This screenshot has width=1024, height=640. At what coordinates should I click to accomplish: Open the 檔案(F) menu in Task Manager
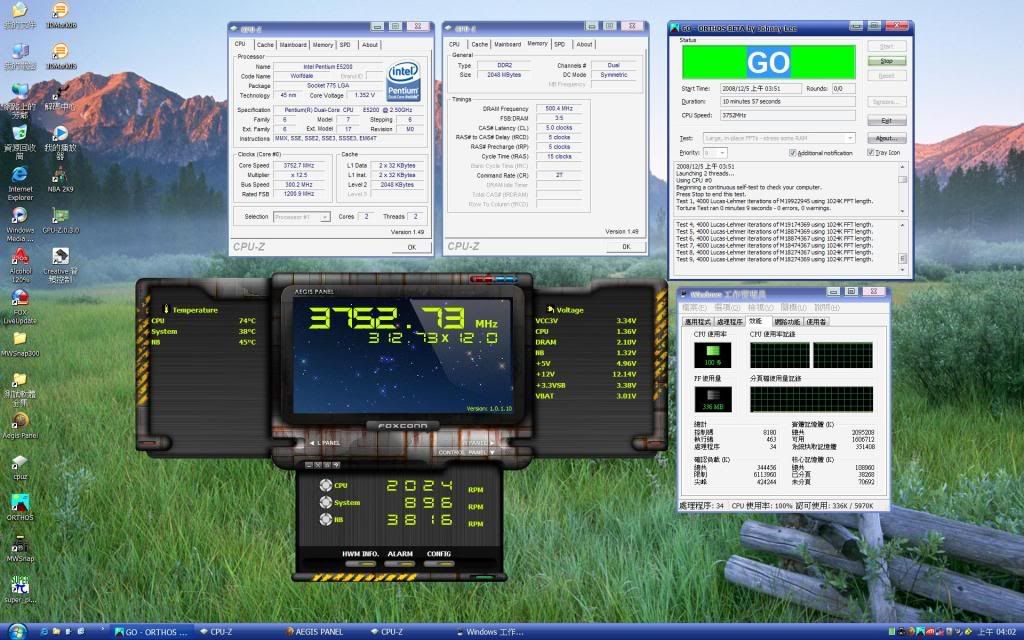click(696, 307)
